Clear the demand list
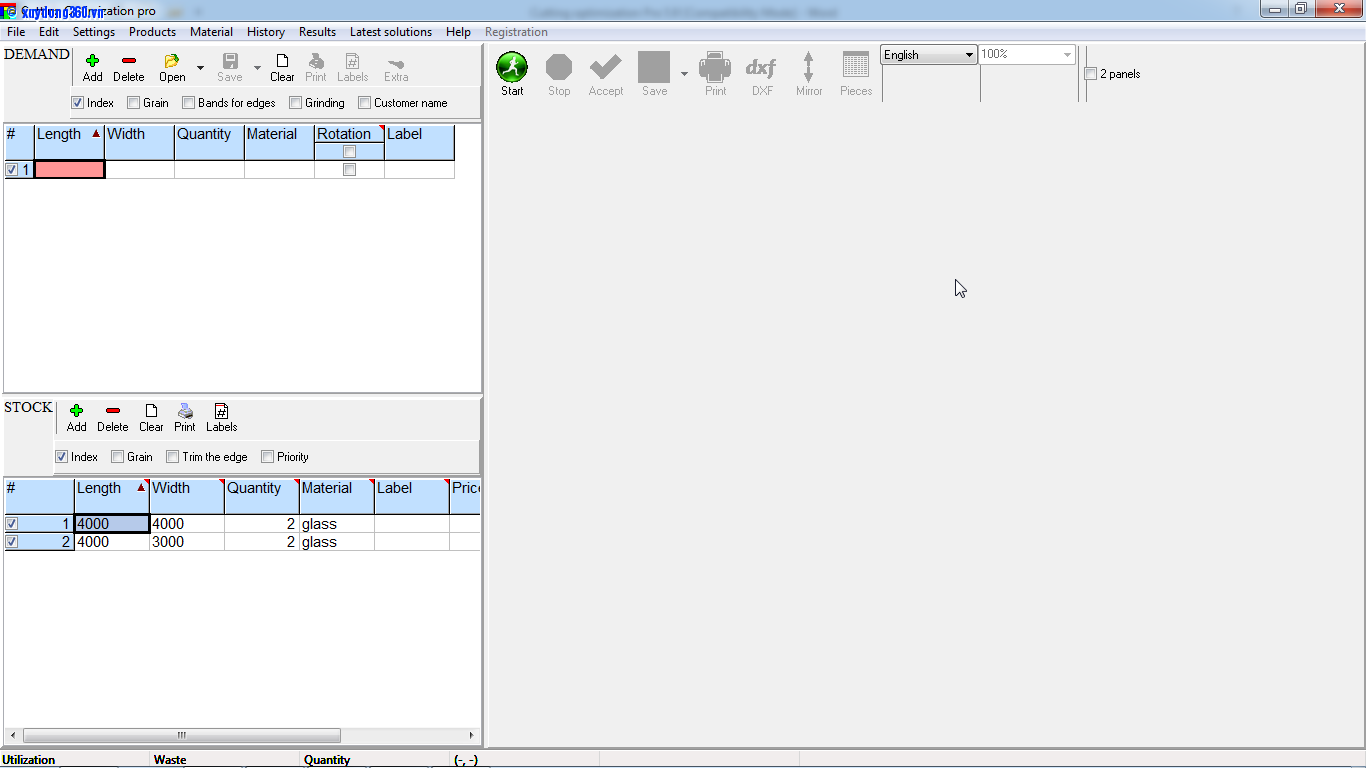The width and height of the screenshot is (1366, 768). pos(282,67)
